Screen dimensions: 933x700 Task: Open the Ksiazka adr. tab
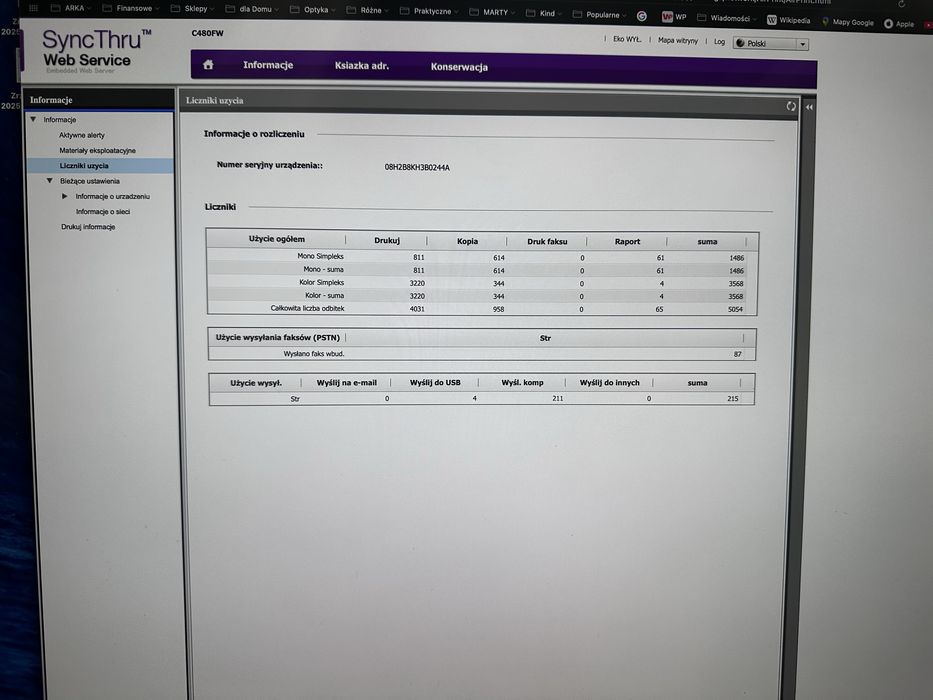tap(362, 65)
